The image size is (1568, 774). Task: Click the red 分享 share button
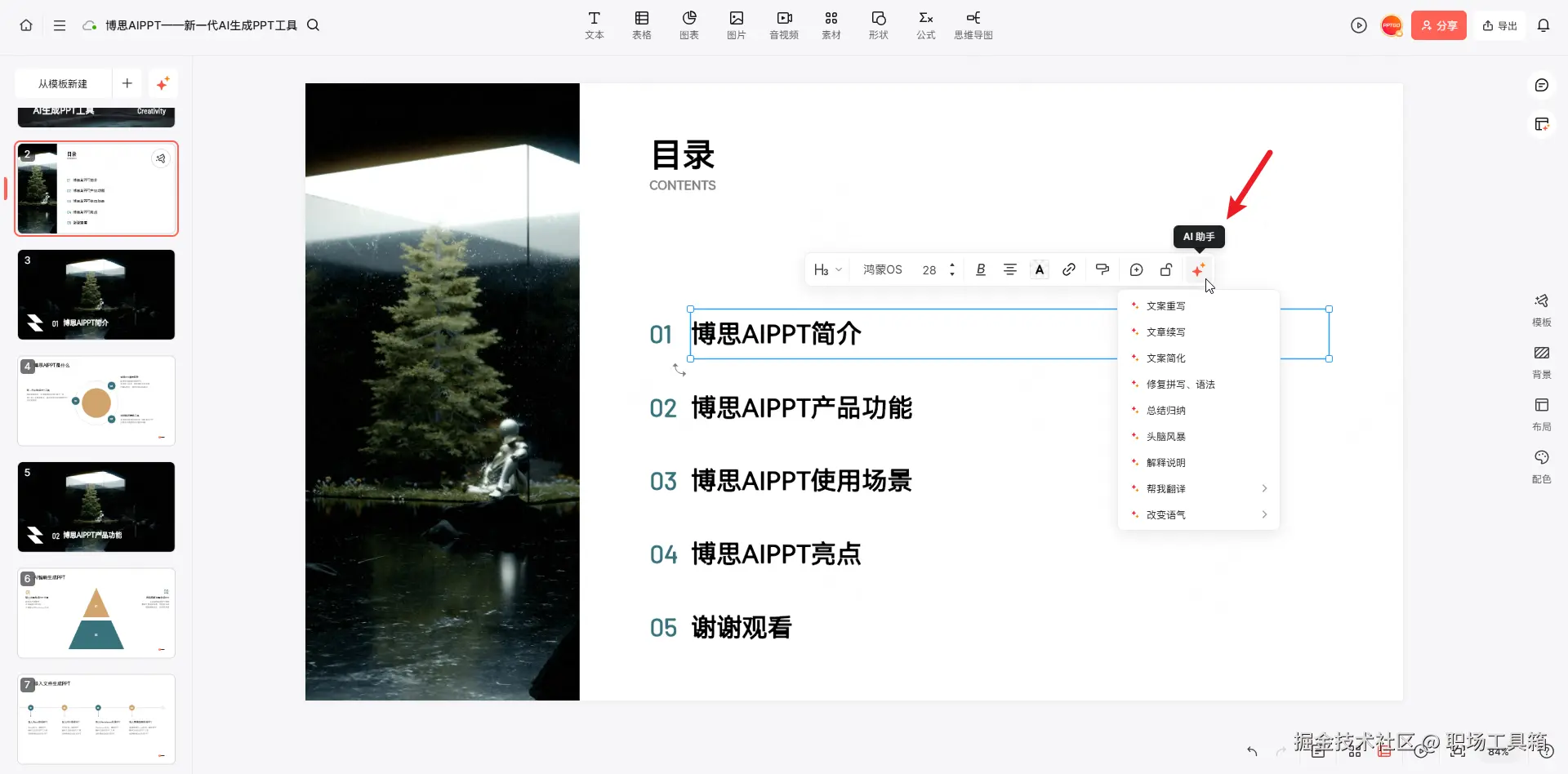tap(1439, 25)
